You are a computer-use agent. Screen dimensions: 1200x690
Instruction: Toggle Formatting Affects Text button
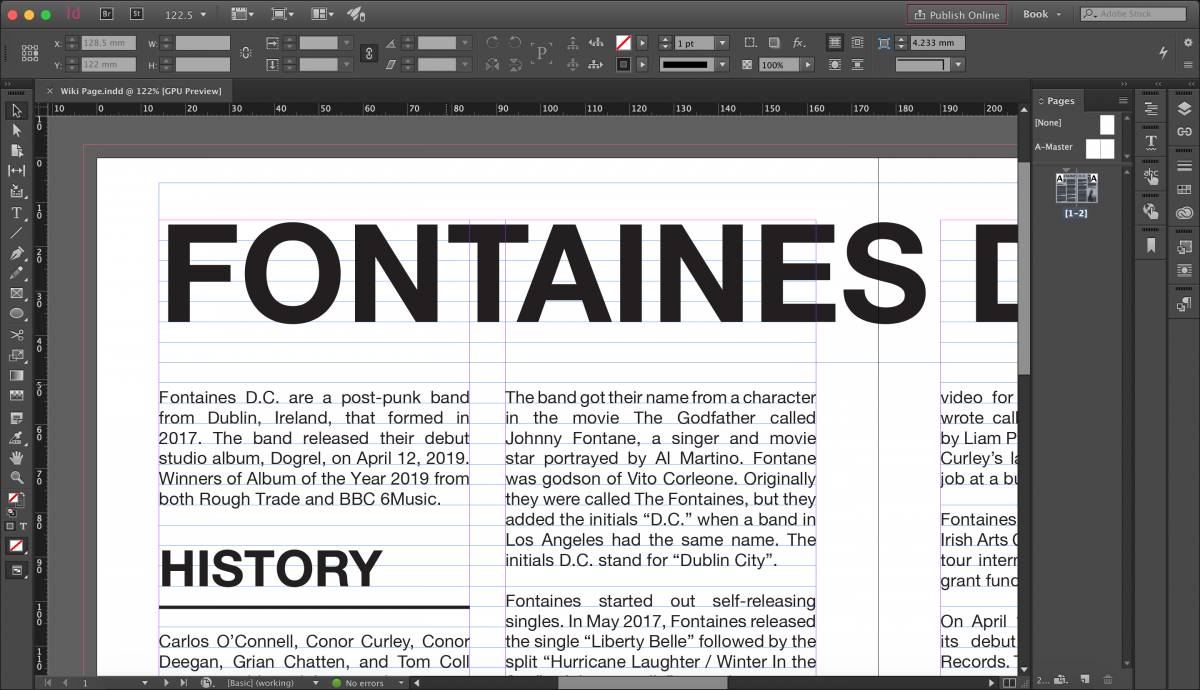(23, 526)
